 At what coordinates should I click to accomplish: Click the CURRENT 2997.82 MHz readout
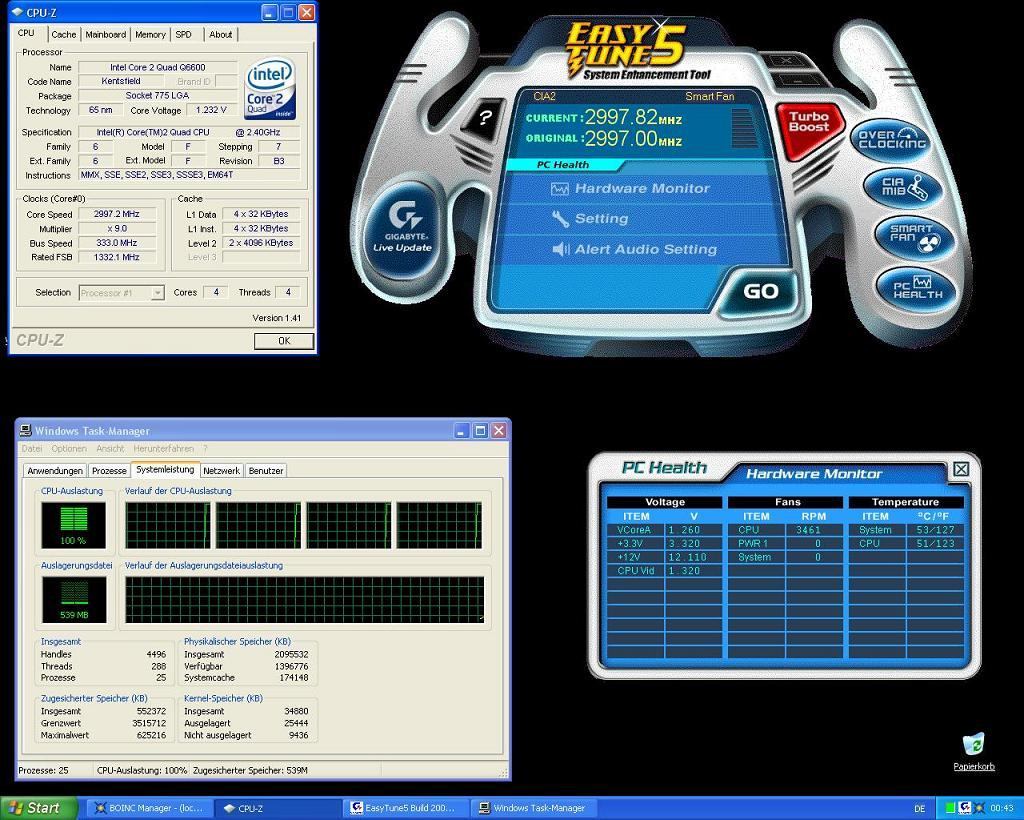(603, 118)
